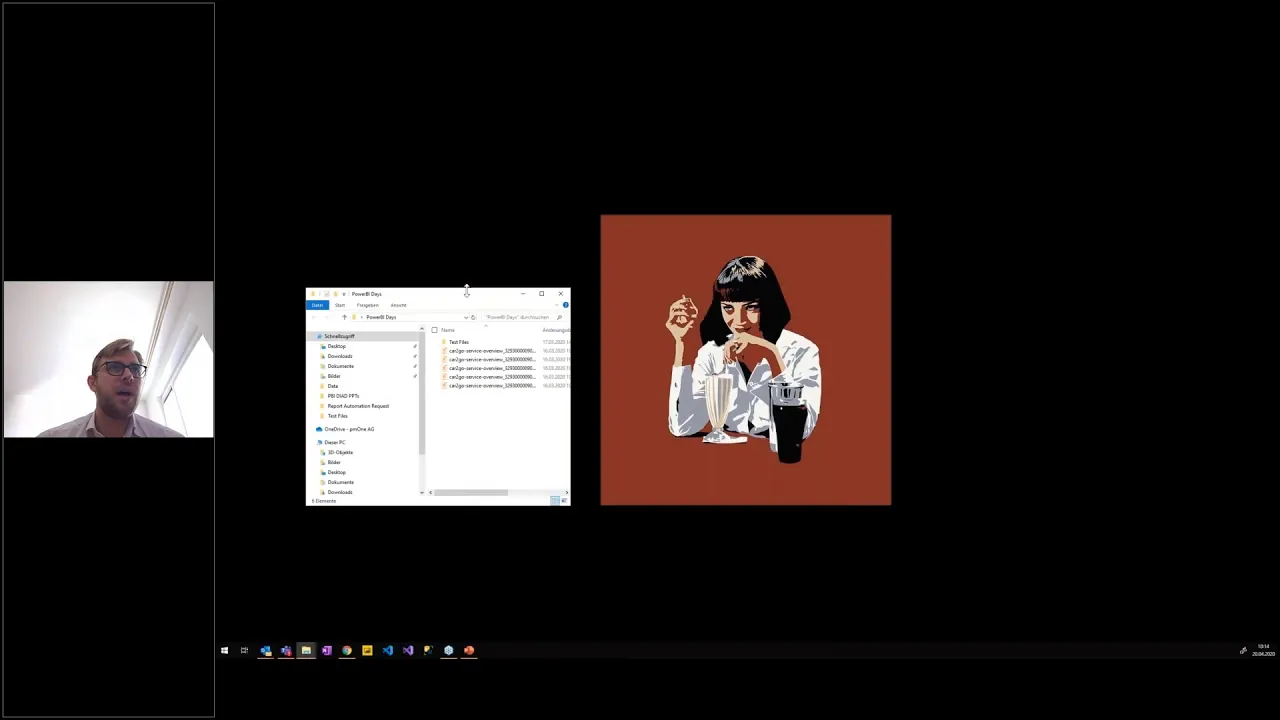Viewport: 1280px width, 720px height.
Task: Open Power BI Desktop yellow taskbar icon
Action: pos(367,650)
